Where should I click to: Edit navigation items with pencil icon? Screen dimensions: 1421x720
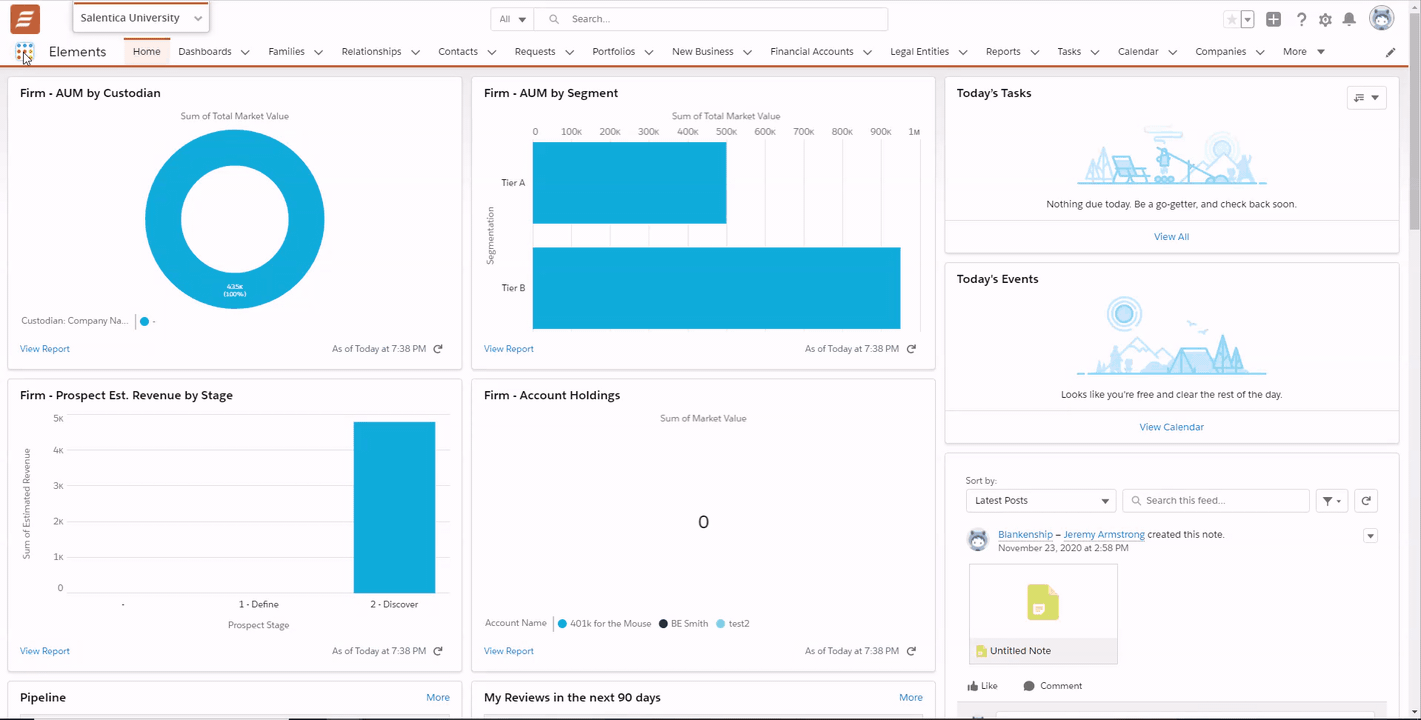(x=1390, y=52)
